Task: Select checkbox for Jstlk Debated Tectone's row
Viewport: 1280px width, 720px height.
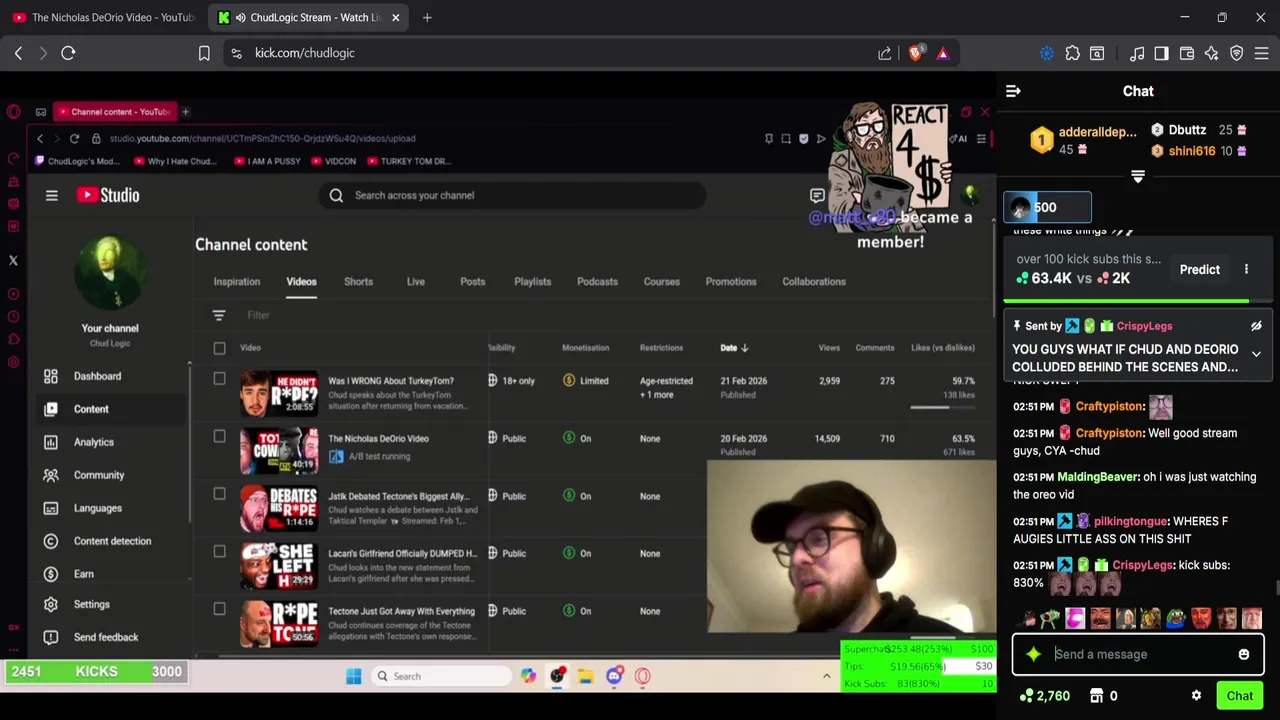Action: click(219, 493)
